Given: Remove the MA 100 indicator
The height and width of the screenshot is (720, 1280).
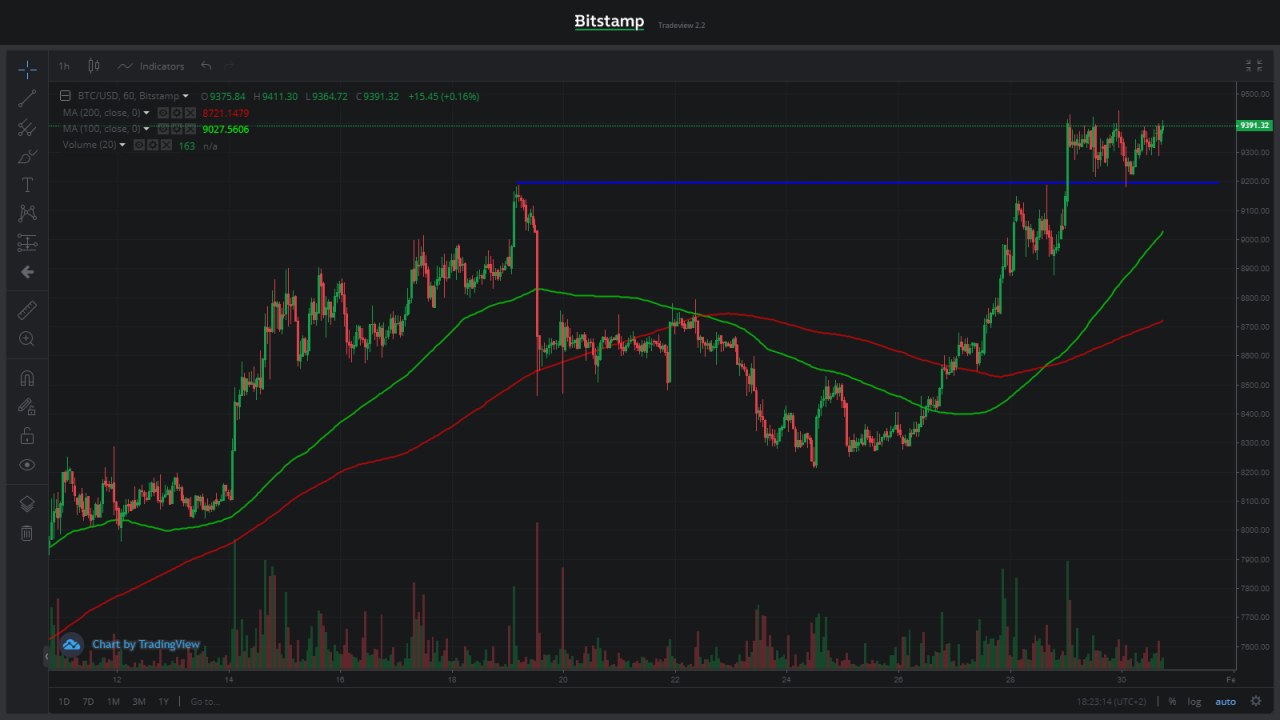Looking at the screenshot, I should 188,129.
